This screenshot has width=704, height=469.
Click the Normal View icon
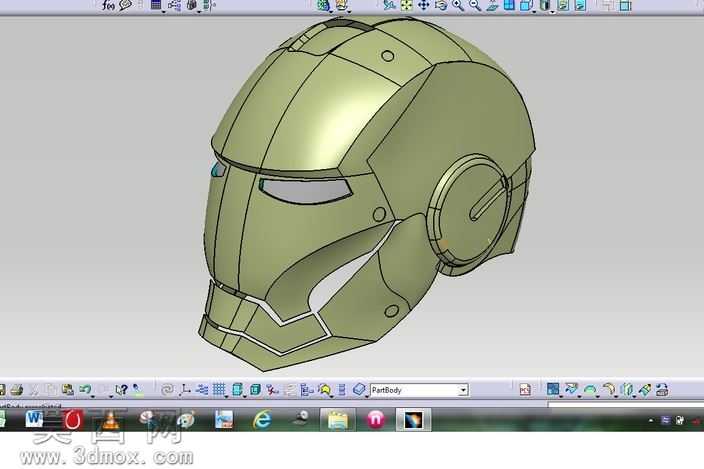[493, 5]
